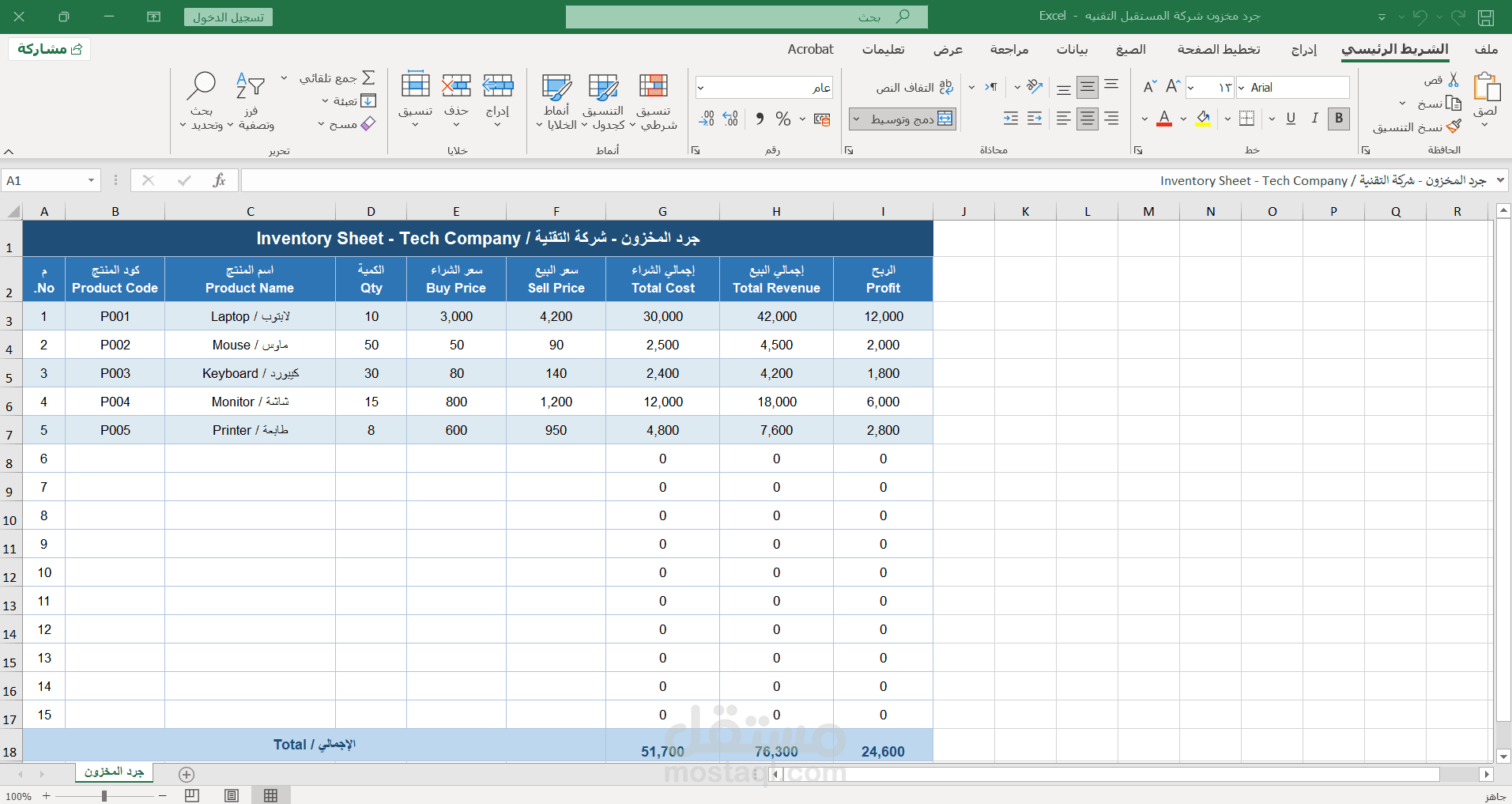Open the Acrobat tab
This screenshot has width=1512, height=804.
811,49
